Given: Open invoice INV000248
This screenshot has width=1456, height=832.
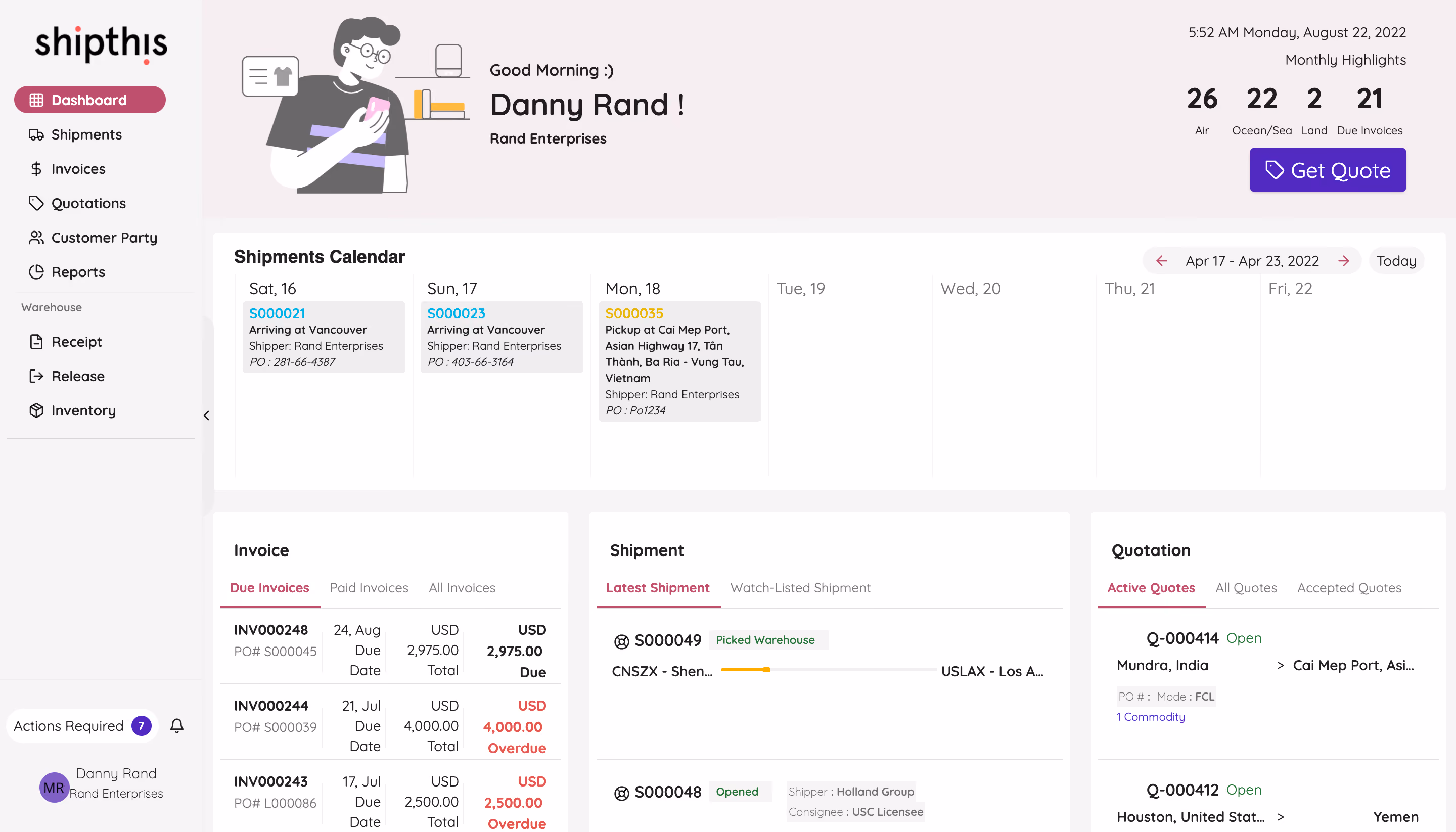Looking at the screenshot, I should pyautogui.click(x=271, y=630).
